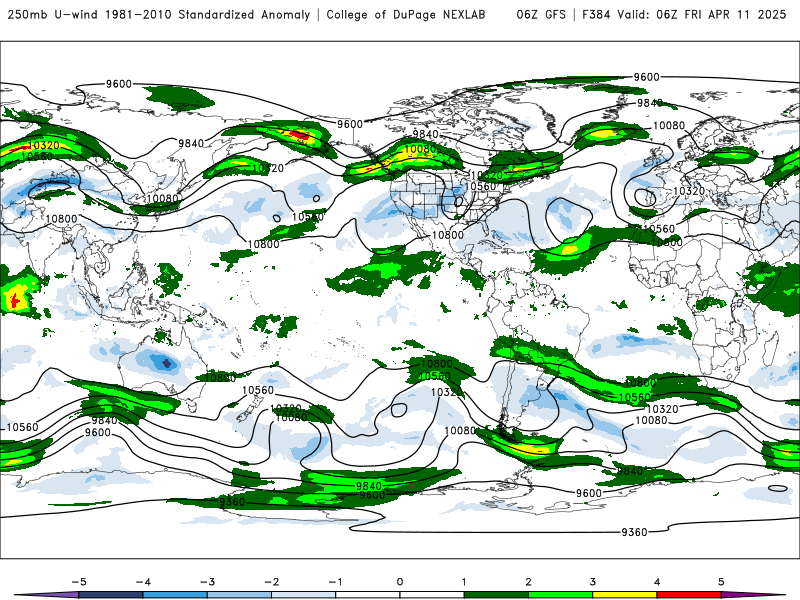Click the colorbar label -3
The width and height of the screenshot is (800, 600).
207,582
